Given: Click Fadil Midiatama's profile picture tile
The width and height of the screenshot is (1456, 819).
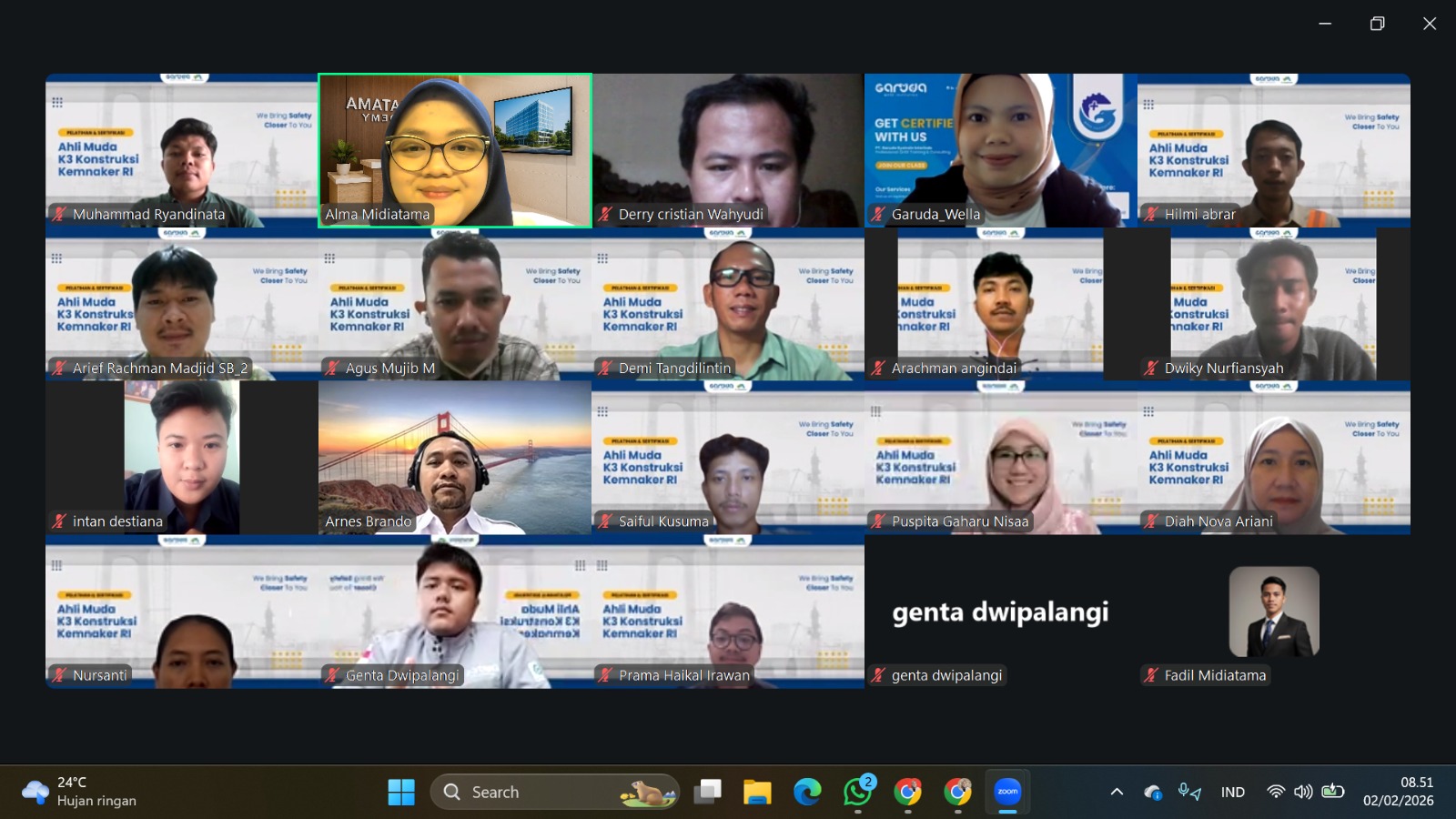Looking at the screenshot, I should point(1274,612).
